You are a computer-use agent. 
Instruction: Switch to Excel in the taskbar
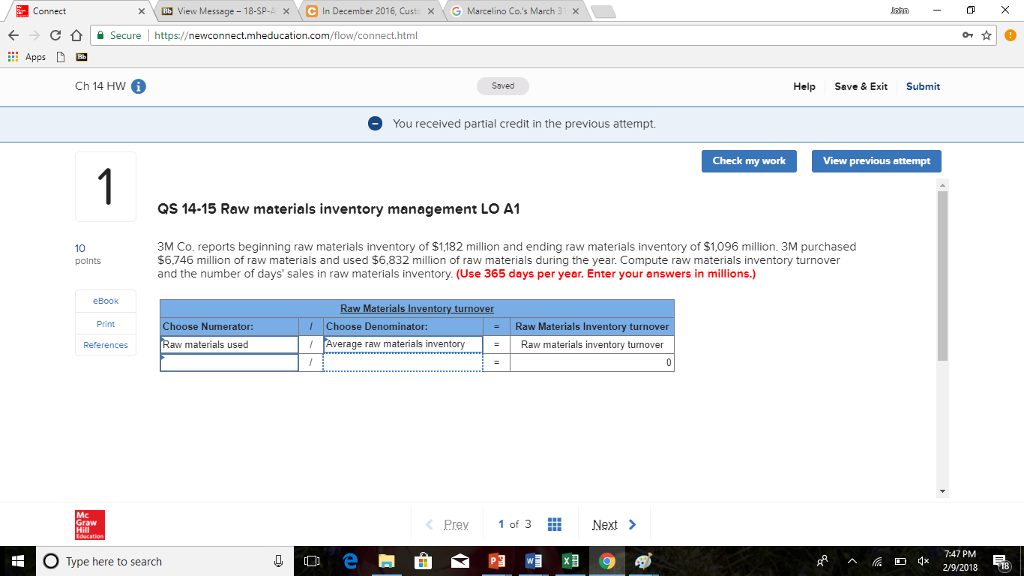click(x=570, y=561)
